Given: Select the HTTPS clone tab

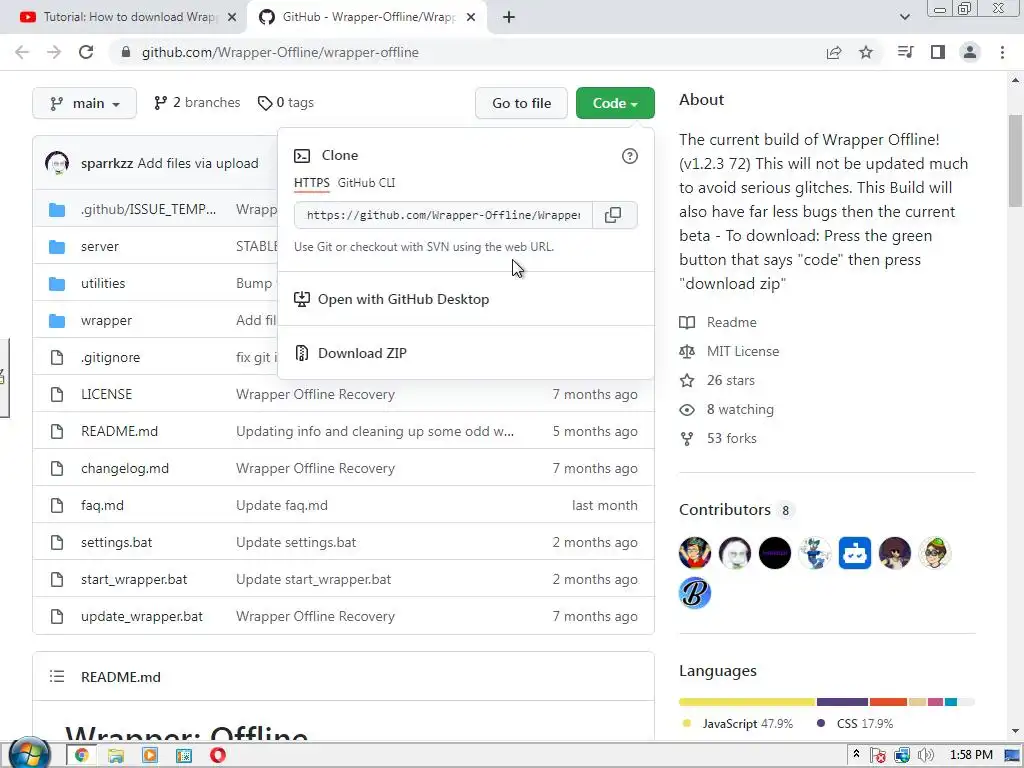Looking at the screenshot, I should coord(312,183).
